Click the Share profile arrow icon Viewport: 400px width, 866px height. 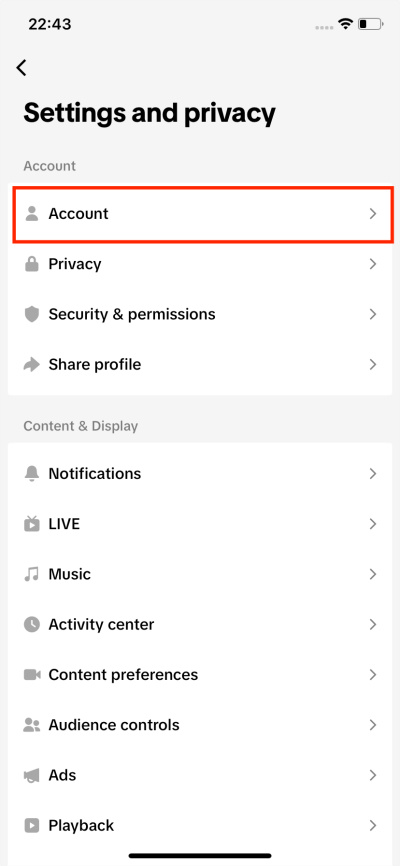(32, 365)
